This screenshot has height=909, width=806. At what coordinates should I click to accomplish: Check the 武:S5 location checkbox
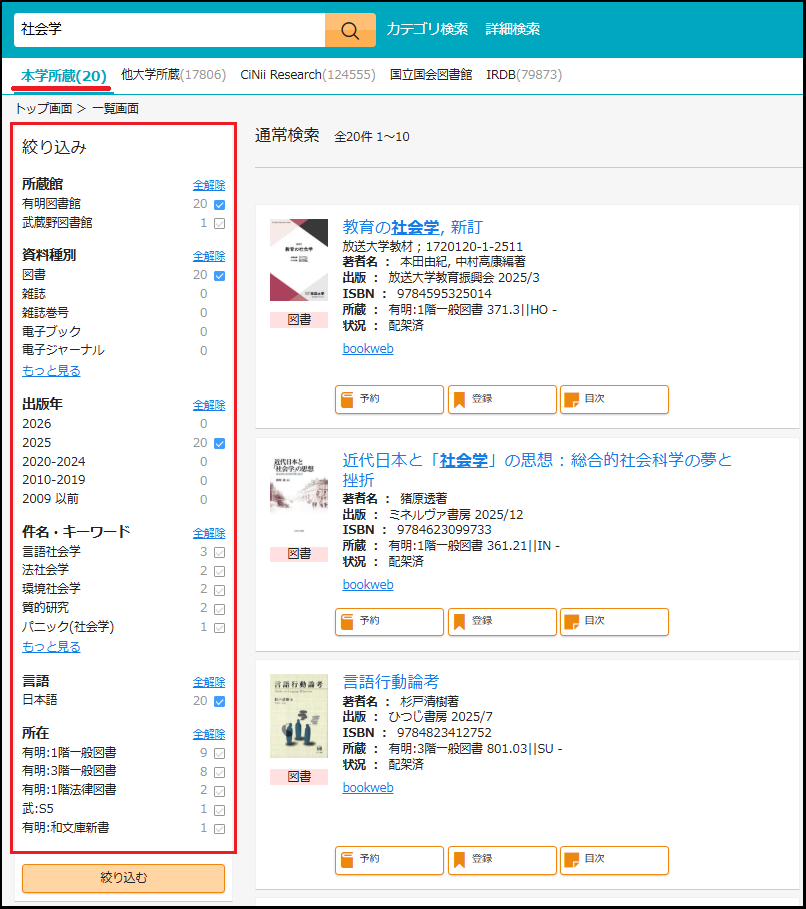pos(219,810)
